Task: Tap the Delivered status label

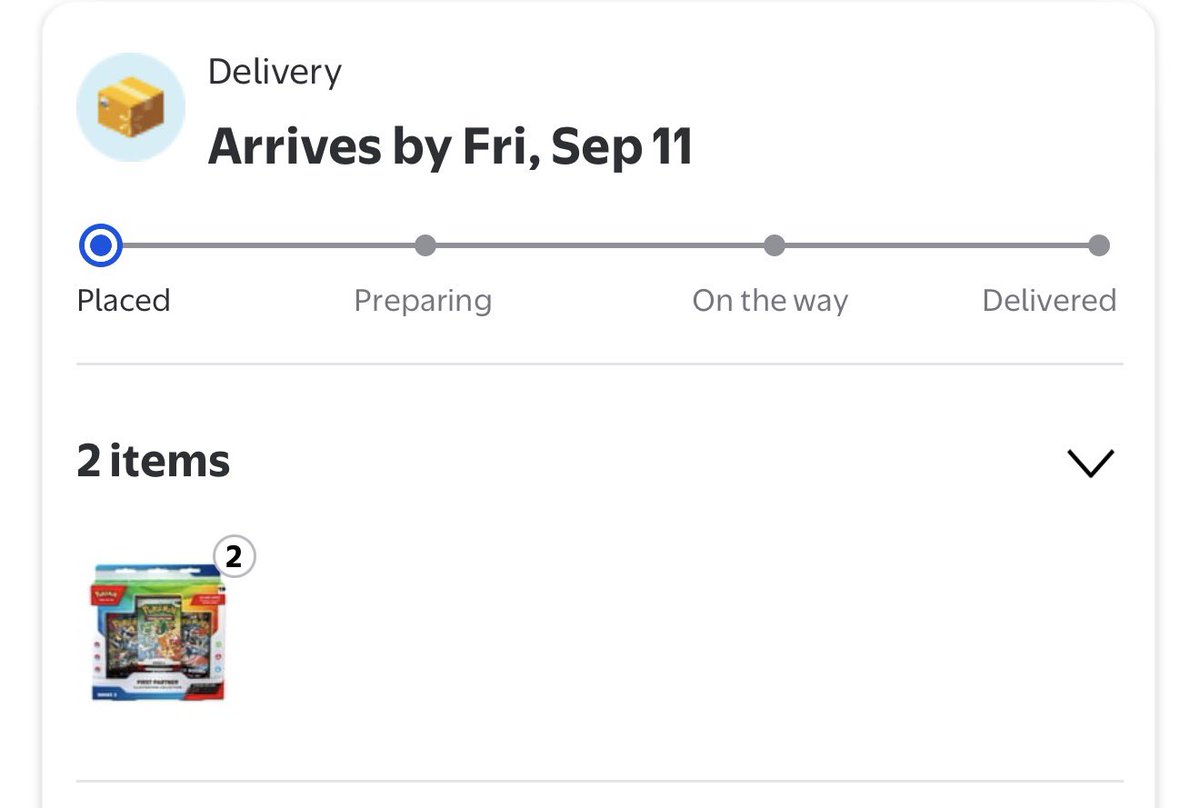Action: coord(1049,301)
